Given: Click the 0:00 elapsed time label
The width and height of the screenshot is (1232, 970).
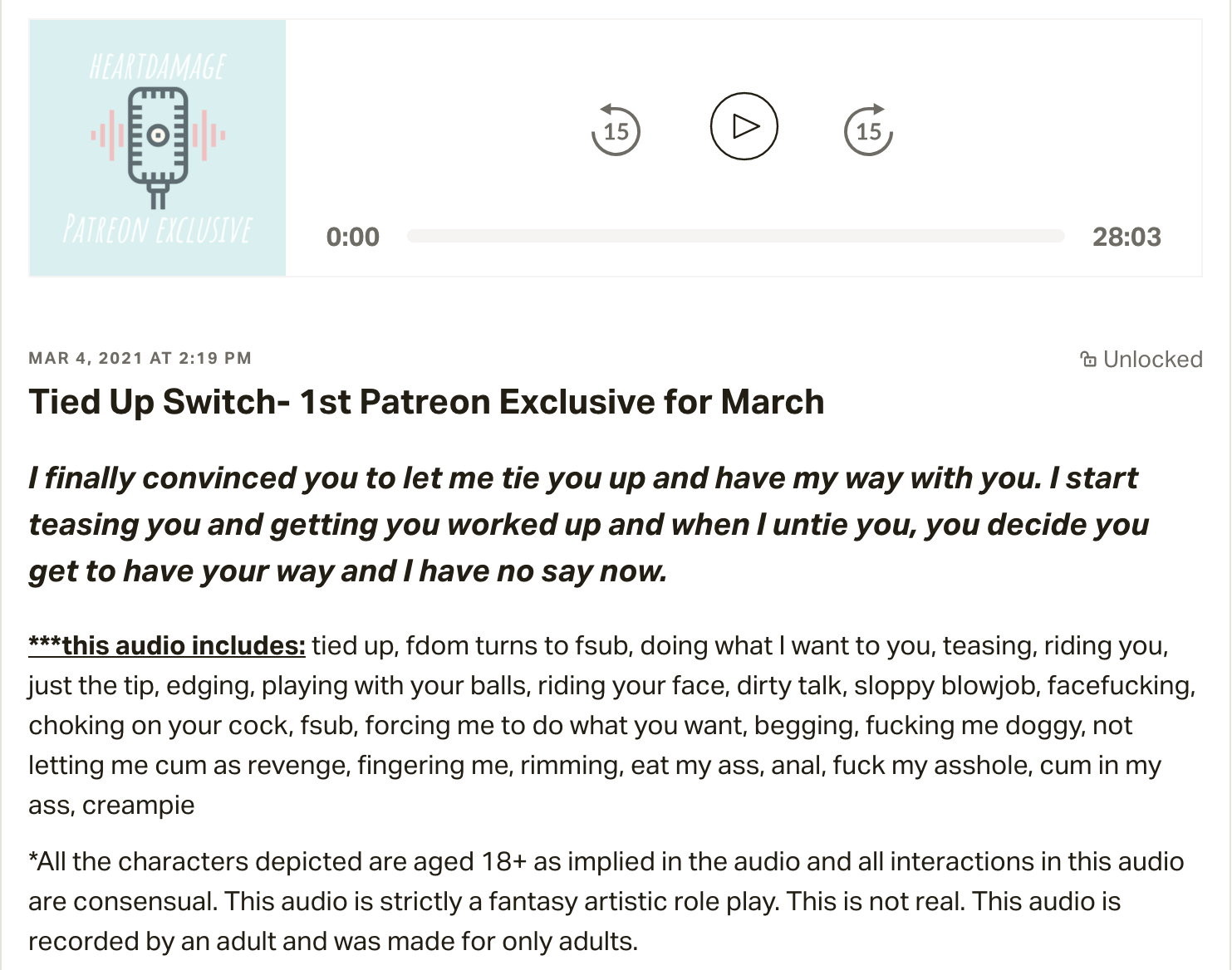Looking at the screenshot, I should point(352,237).
